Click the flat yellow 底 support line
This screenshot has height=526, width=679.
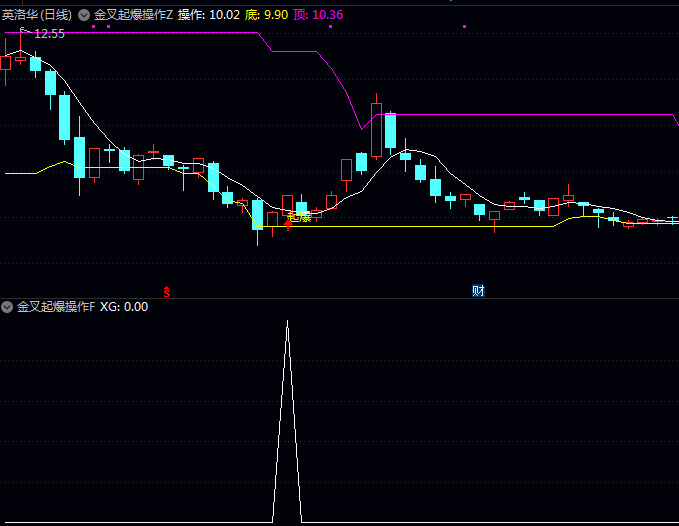[x=420, y=227]
